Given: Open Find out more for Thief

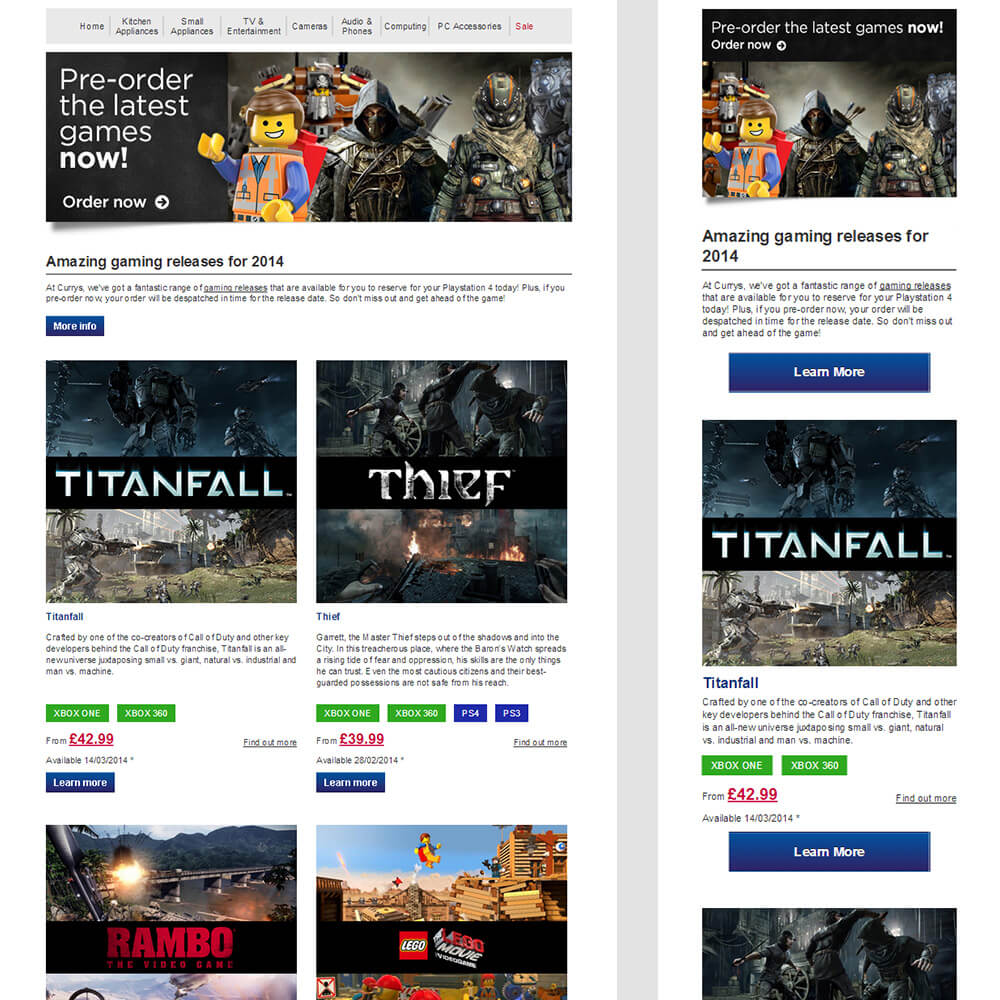Looking at the screenshot, I should [x=540, y=742].
